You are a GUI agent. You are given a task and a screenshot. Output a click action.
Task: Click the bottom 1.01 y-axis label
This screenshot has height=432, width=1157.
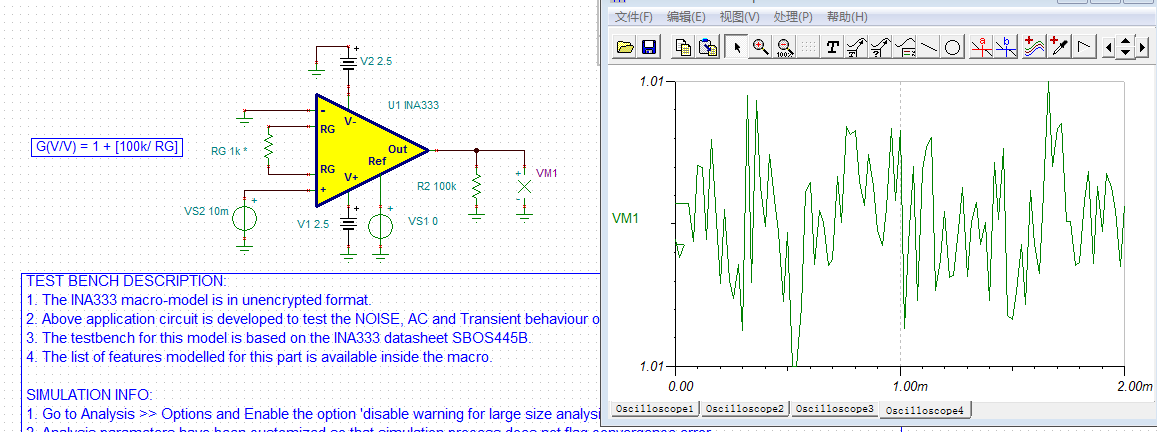[652, 366]
